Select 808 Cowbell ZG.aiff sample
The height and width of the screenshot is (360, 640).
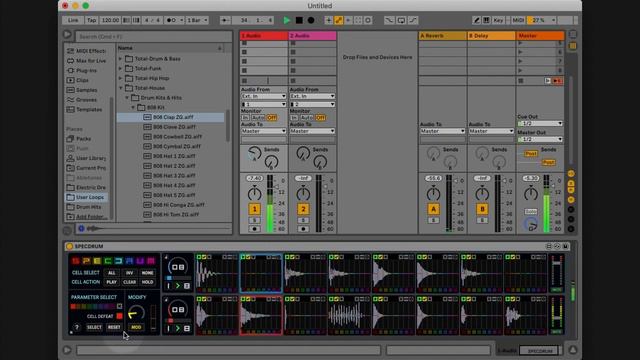point(173,137)
